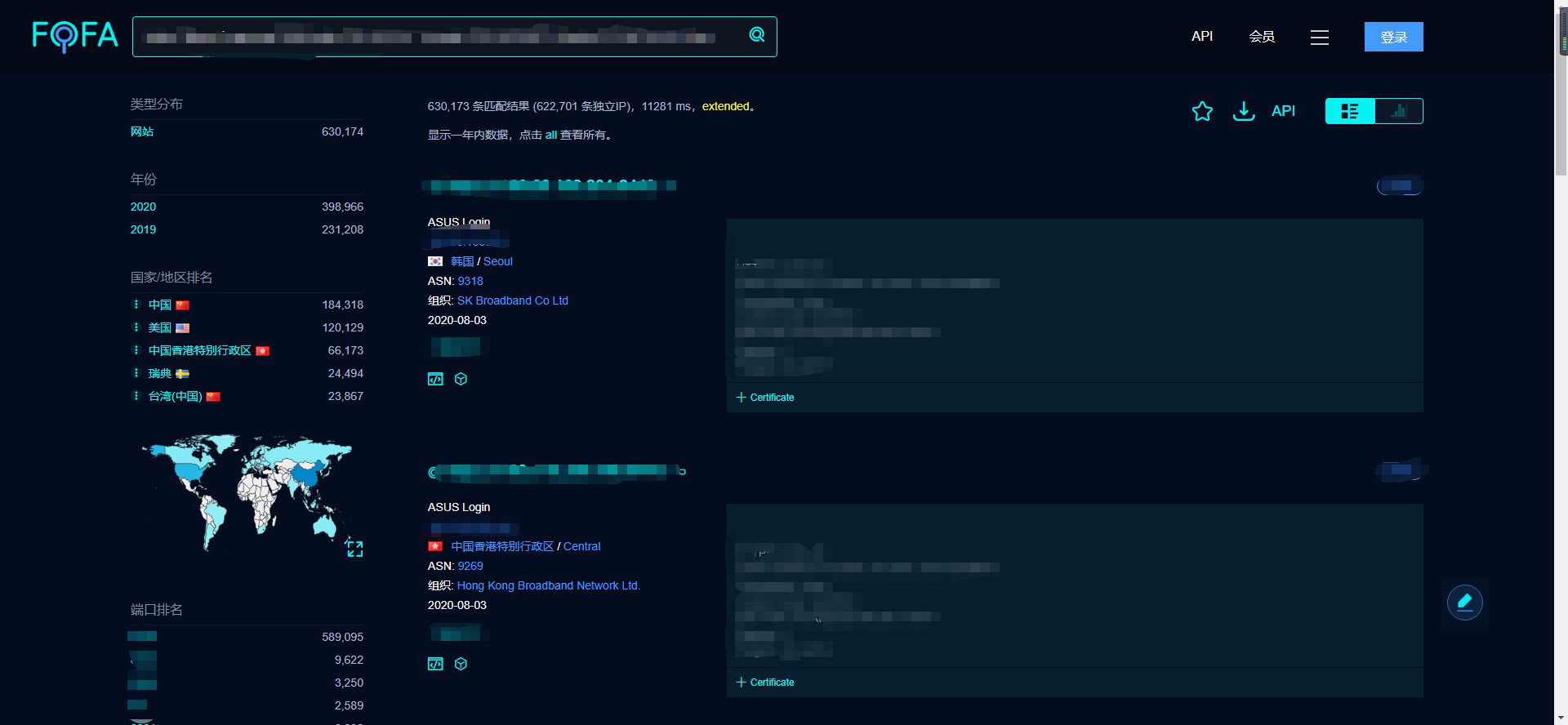Expand the 瑞典 row dots menu
Image resolution: width=1568 pixels, height=725 pixels.
coord(136,372)
